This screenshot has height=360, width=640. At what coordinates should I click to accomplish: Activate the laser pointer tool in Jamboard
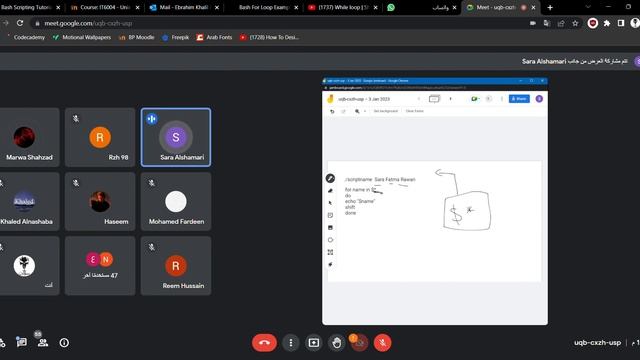(330, 264)
